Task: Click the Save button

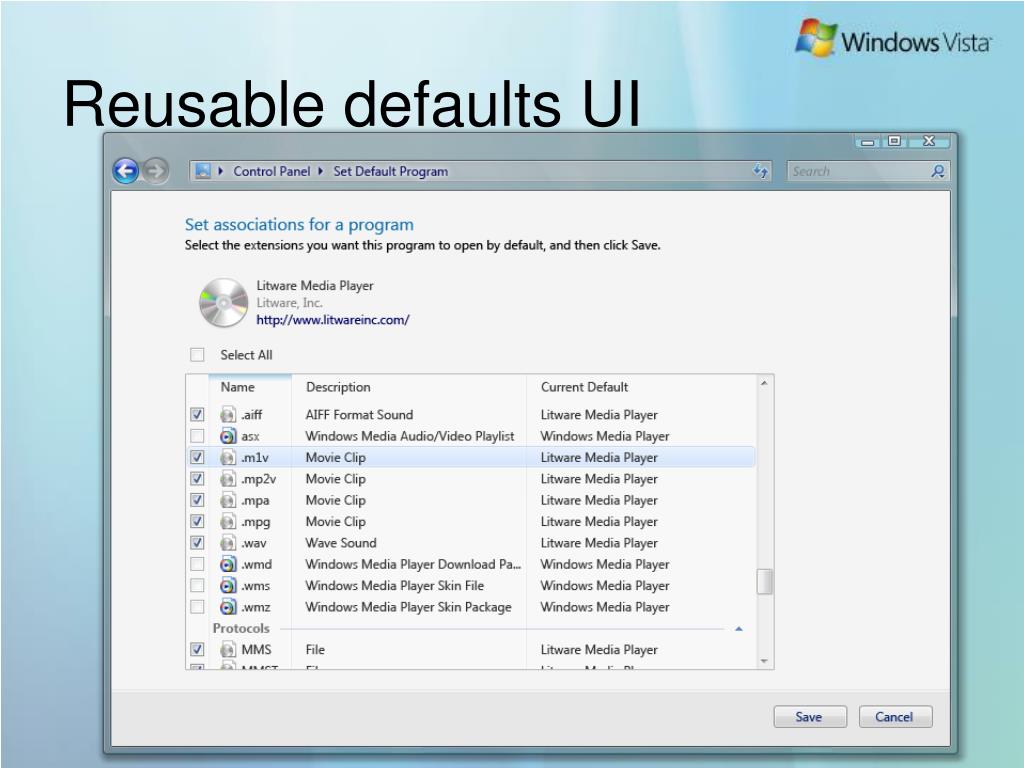Action: 809,717
